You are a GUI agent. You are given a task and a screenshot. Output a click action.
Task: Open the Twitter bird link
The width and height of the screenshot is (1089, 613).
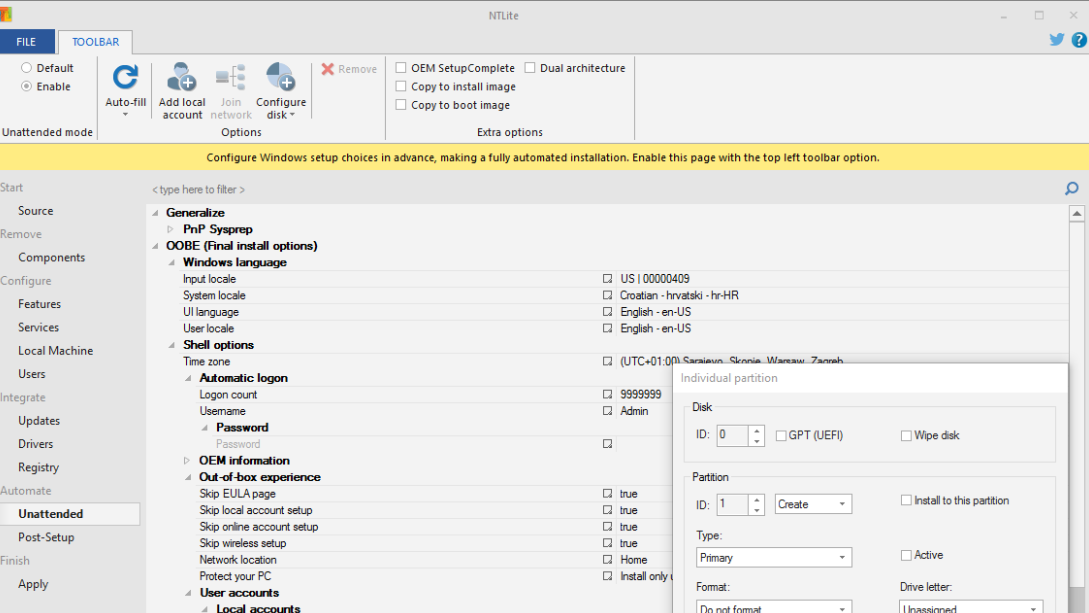[1056, 40]
